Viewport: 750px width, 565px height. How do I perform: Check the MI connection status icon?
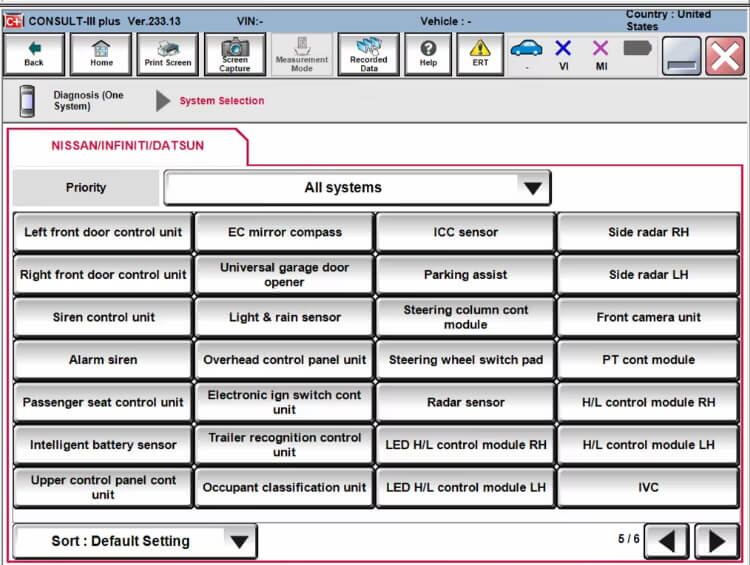601,48
